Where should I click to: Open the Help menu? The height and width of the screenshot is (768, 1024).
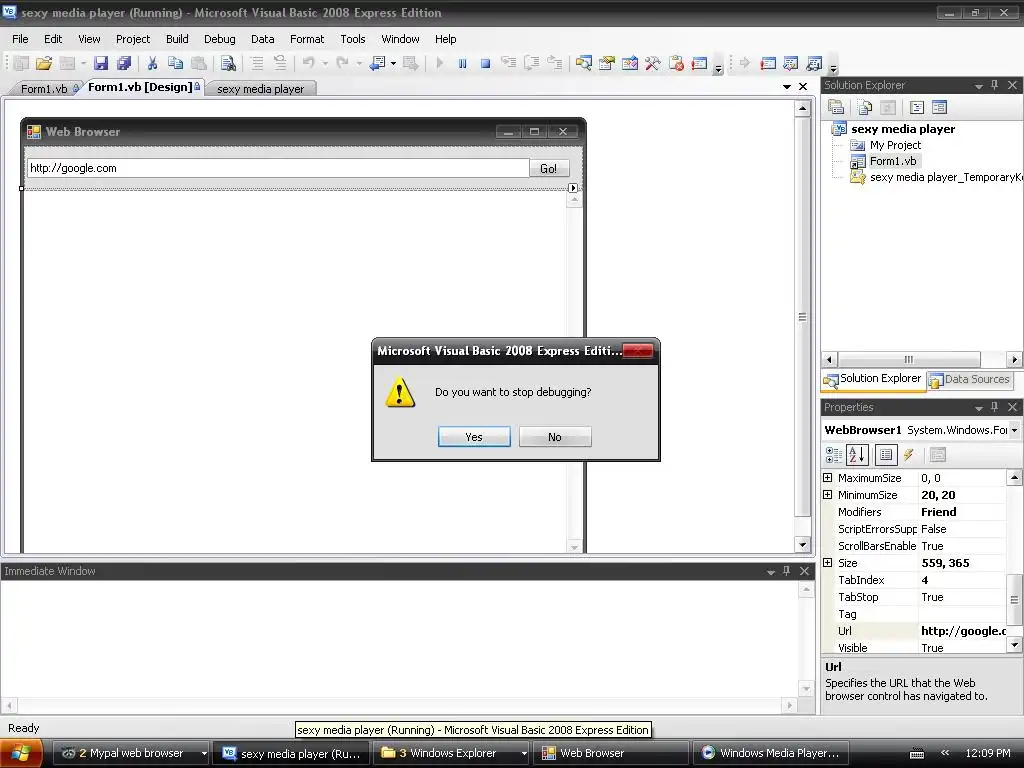click(445, 39)
